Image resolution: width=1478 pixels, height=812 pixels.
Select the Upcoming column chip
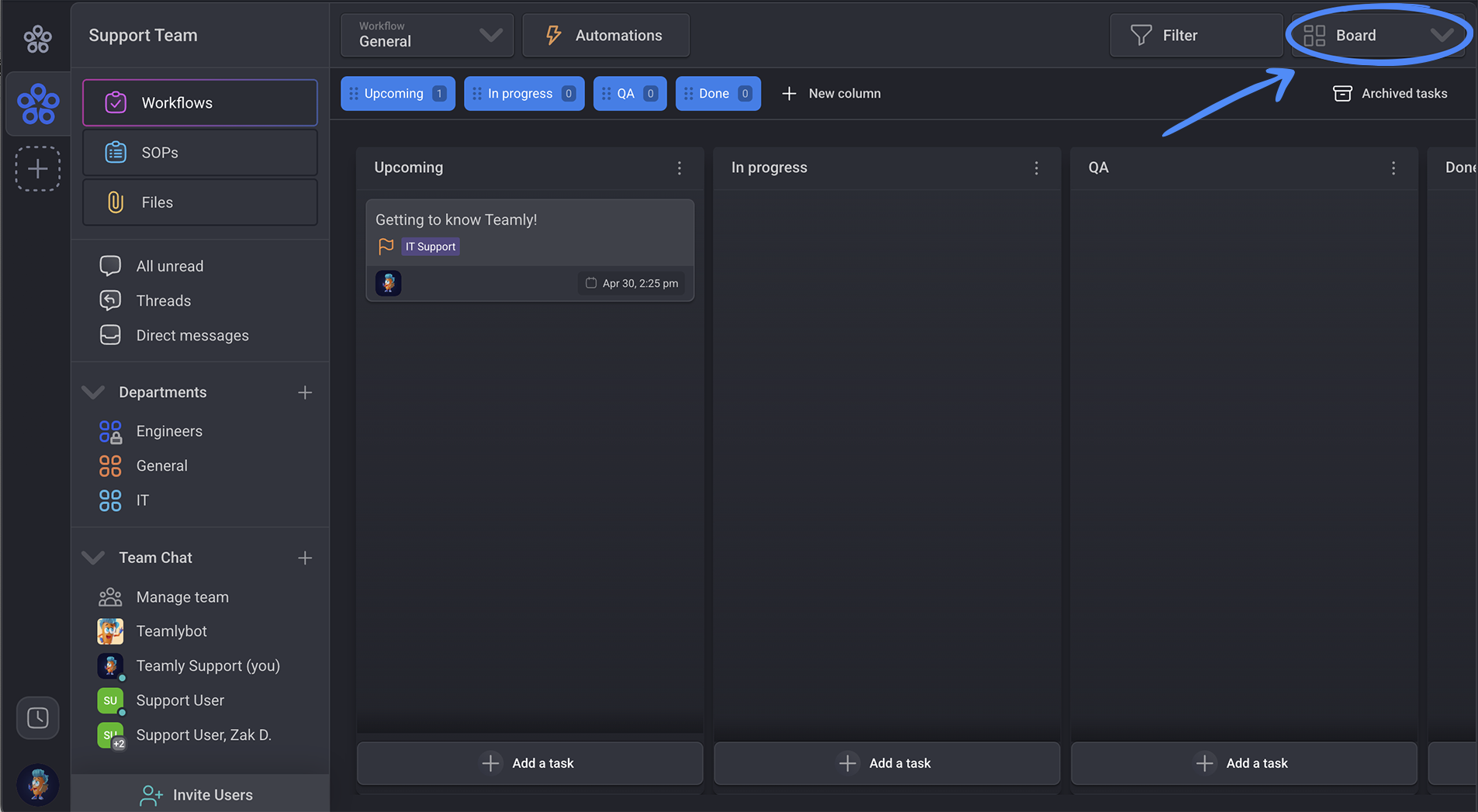398,93
